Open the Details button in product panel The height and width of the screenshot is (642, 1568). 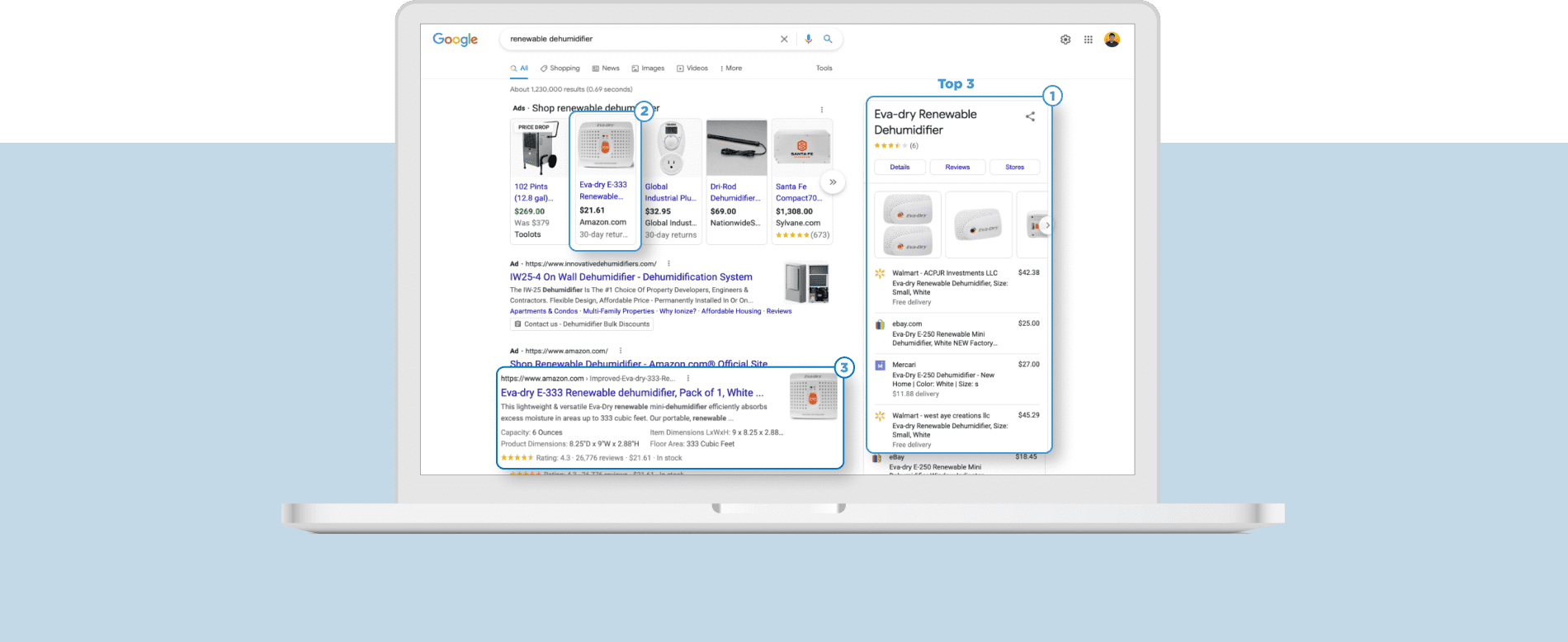[x=900, y=167]
